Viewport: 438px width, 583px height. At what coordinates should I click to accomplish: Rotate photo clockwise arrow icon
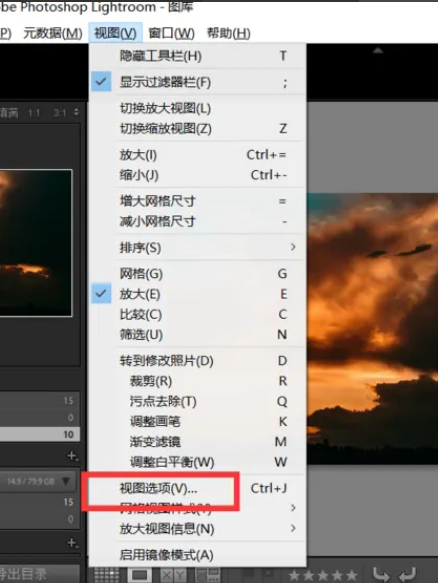click(408, 574)
